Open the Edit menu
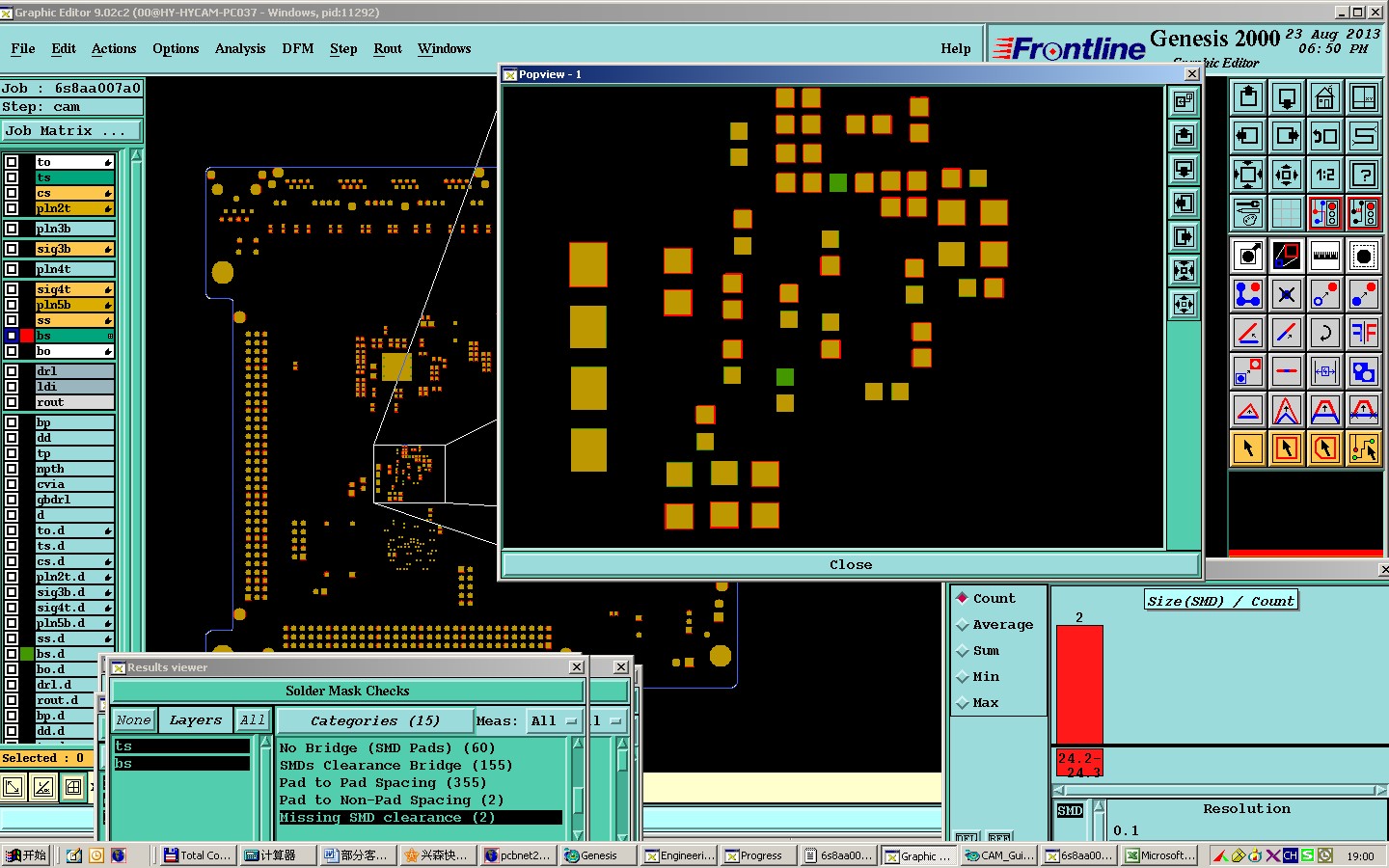The height and width of the screenshot is (868, 1389). point(64,49)
